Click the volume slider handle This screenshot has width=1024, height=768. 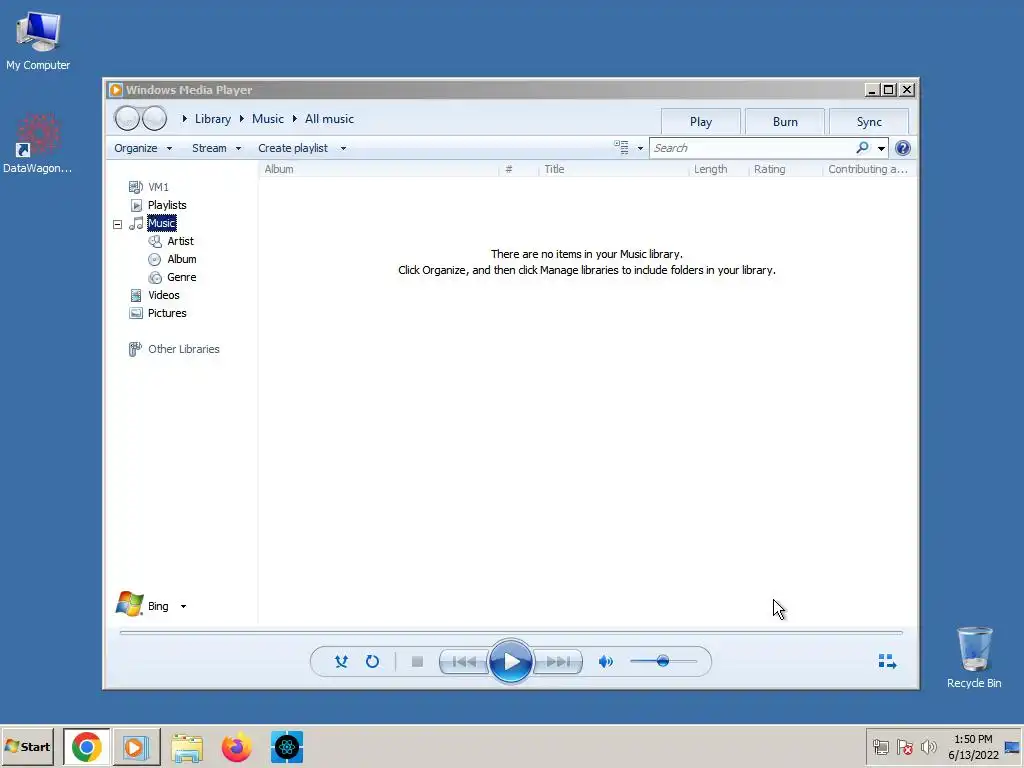(663, 661)
